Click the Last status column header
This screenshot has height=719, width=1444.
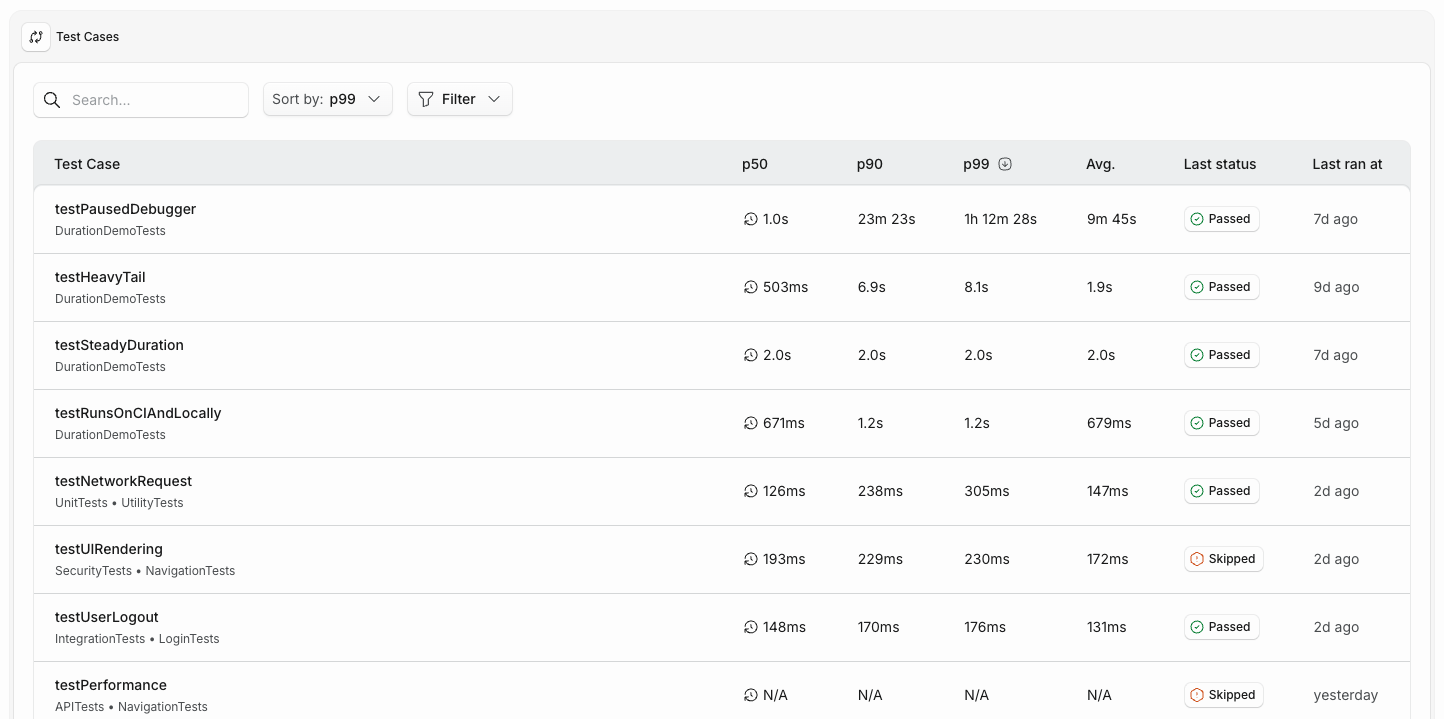[x=1220, y=164]
